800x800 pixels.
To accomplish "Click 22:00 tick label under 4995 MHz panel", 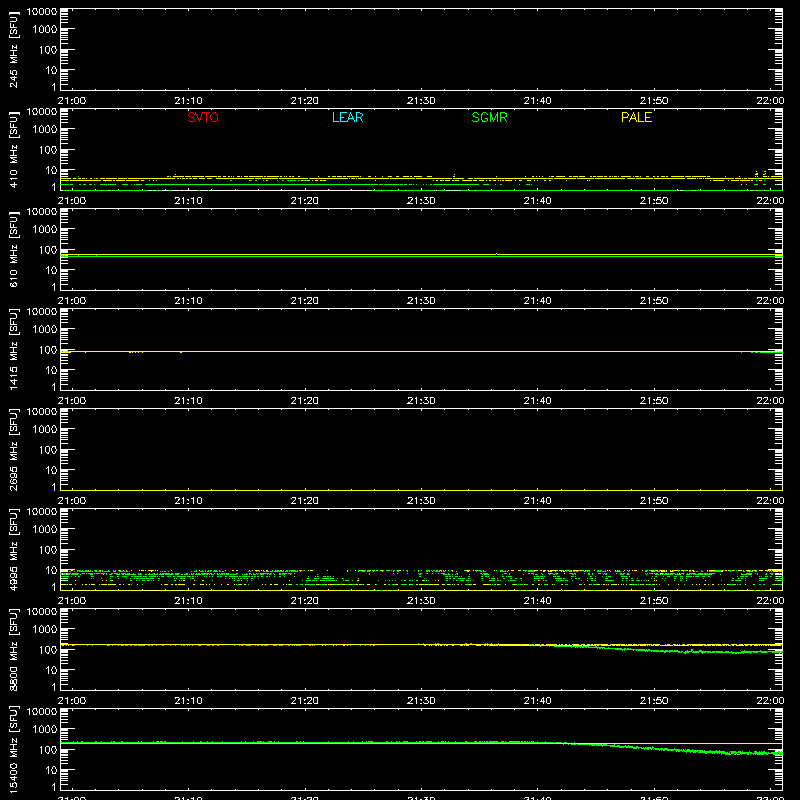I will tap(770, 601).
